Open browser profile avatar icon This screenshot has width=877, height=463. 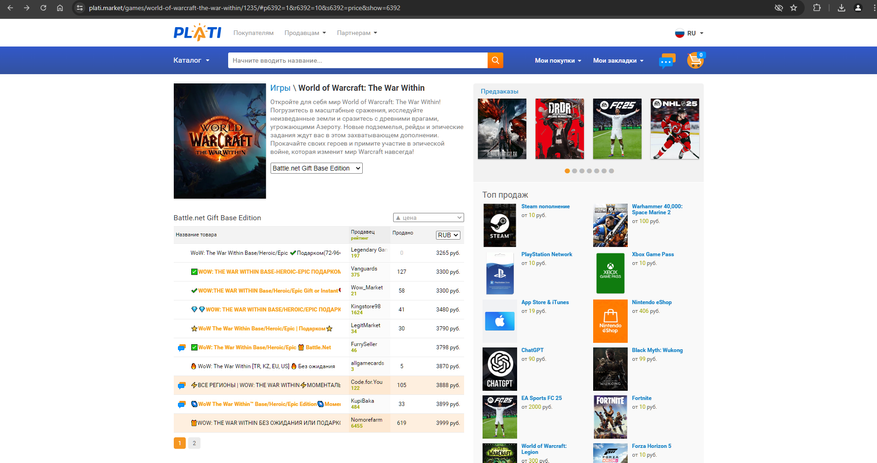858,8
